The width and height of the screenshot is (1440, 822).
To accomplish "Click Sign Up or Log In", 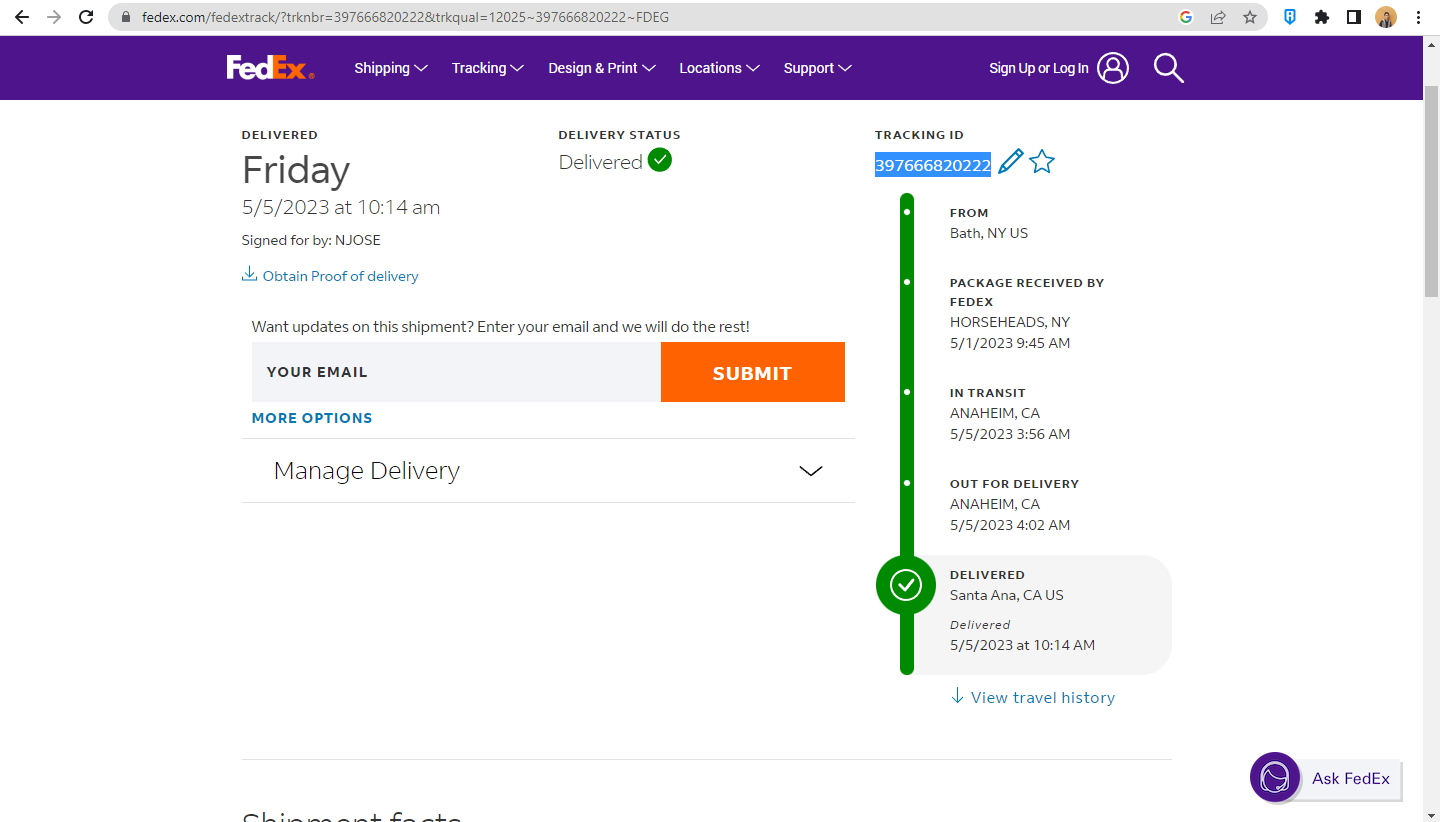I will pyautogui.click(x=1039, y=68).
